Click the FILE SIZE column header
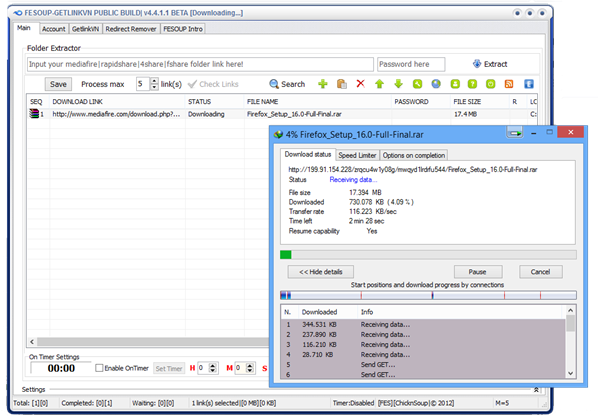Image resolution: width=598 pixels, height=416 pixels. 480,101
